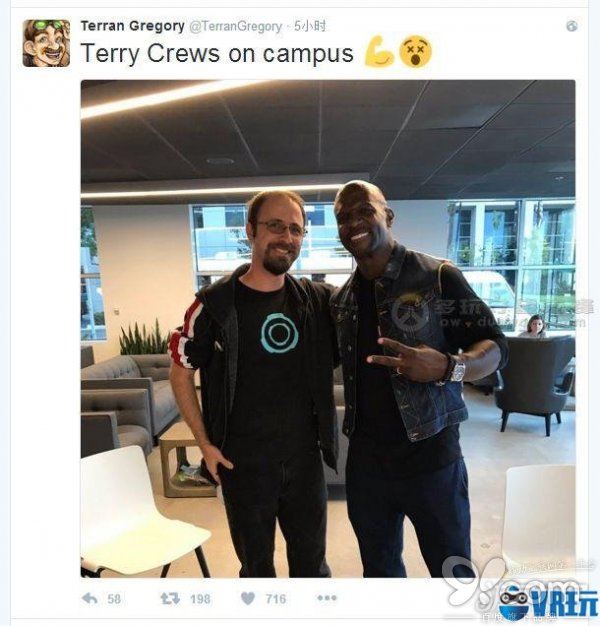Image resolution: width=600 pixels, height=626 pixels.
Task: Click the globe icon on the tweet
Action: pyautogui.click(x=572, y=26)
